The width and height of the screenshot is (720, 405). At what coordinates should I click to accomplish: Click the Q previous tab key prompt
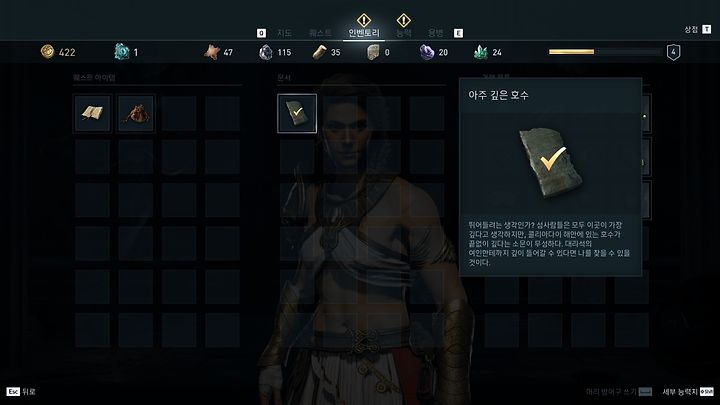tap(261, 33)
